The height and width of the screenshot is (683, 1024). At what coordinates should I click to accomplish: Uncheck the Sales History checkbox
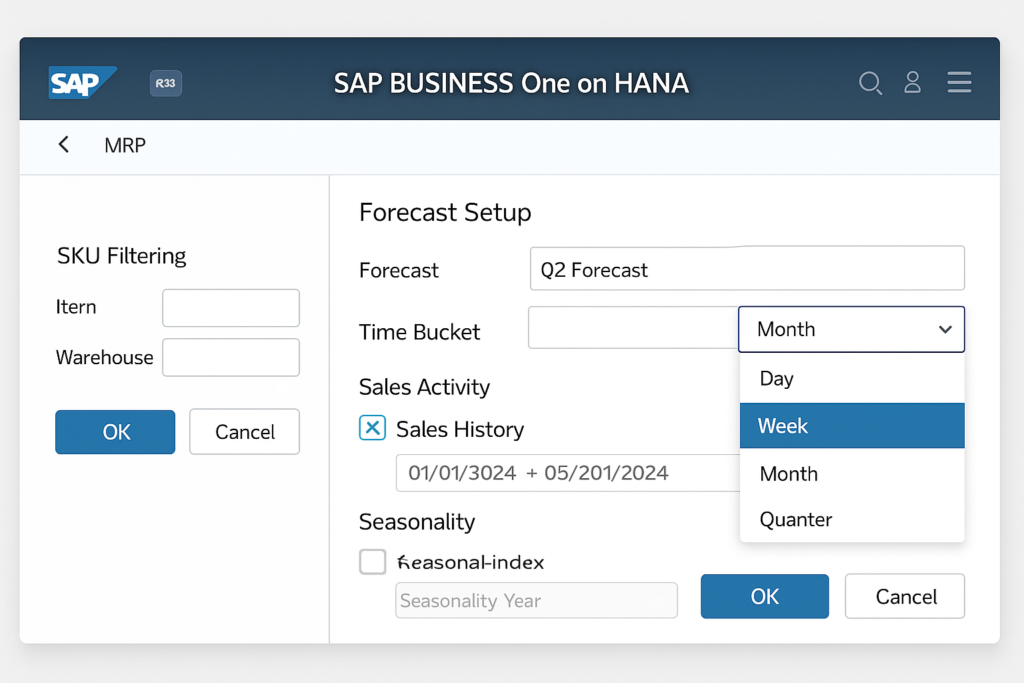pos(372,429)
